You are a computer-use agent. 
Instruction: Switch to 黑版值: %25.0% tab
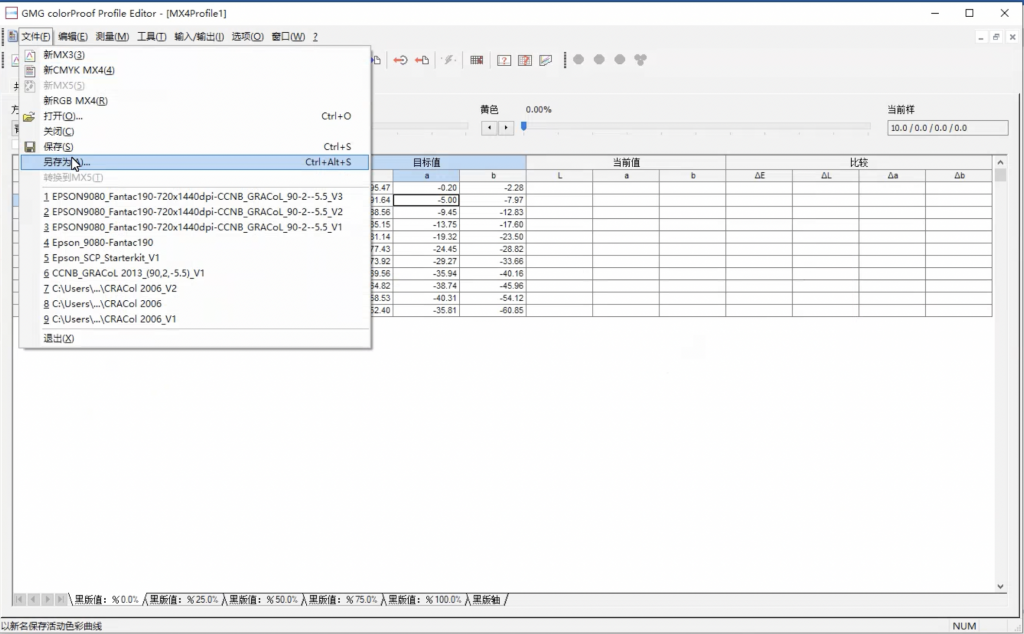(184, 599)
